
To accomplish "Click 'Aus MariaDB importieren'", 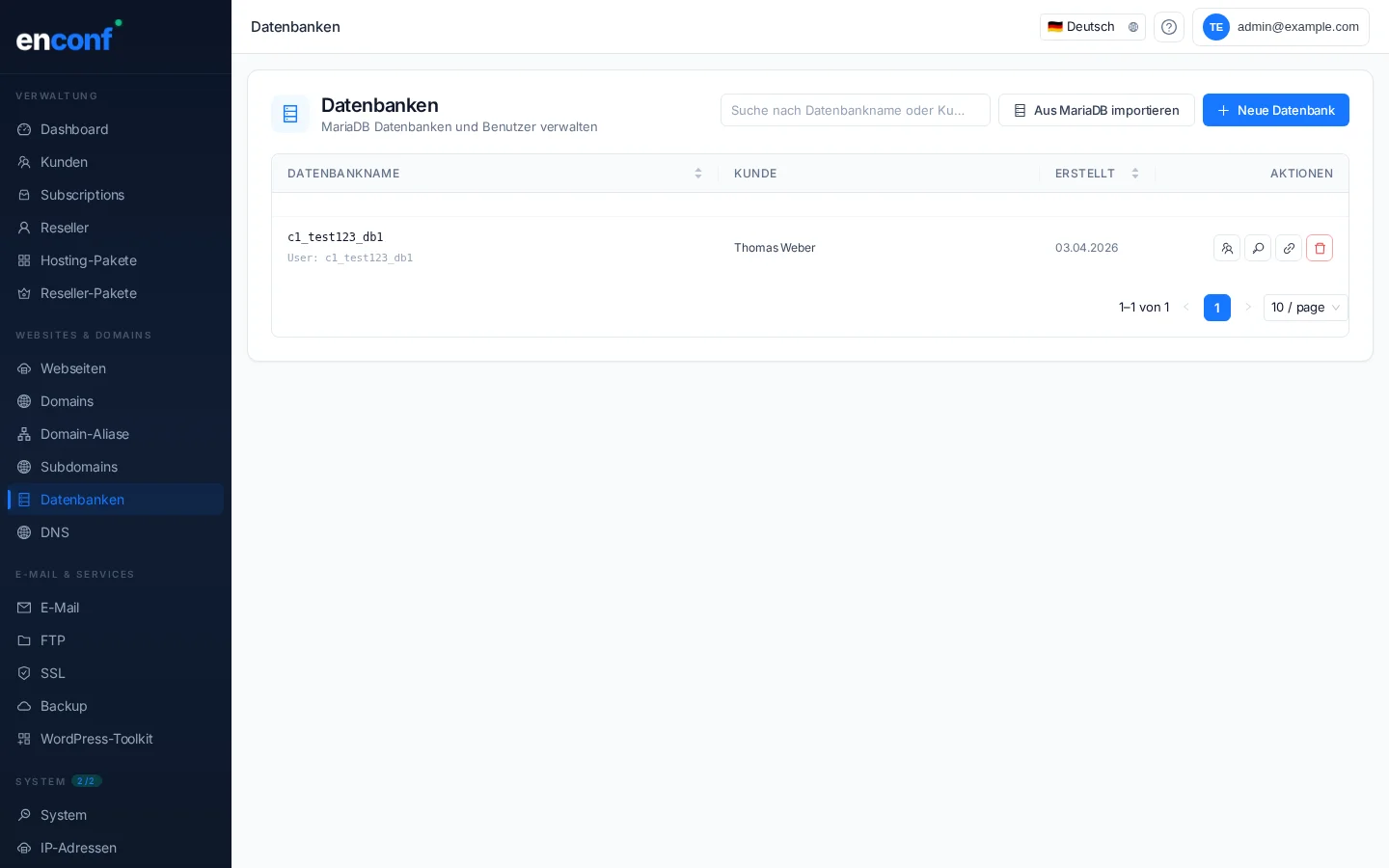I will pyautogui.click(x=1097, y=110).
